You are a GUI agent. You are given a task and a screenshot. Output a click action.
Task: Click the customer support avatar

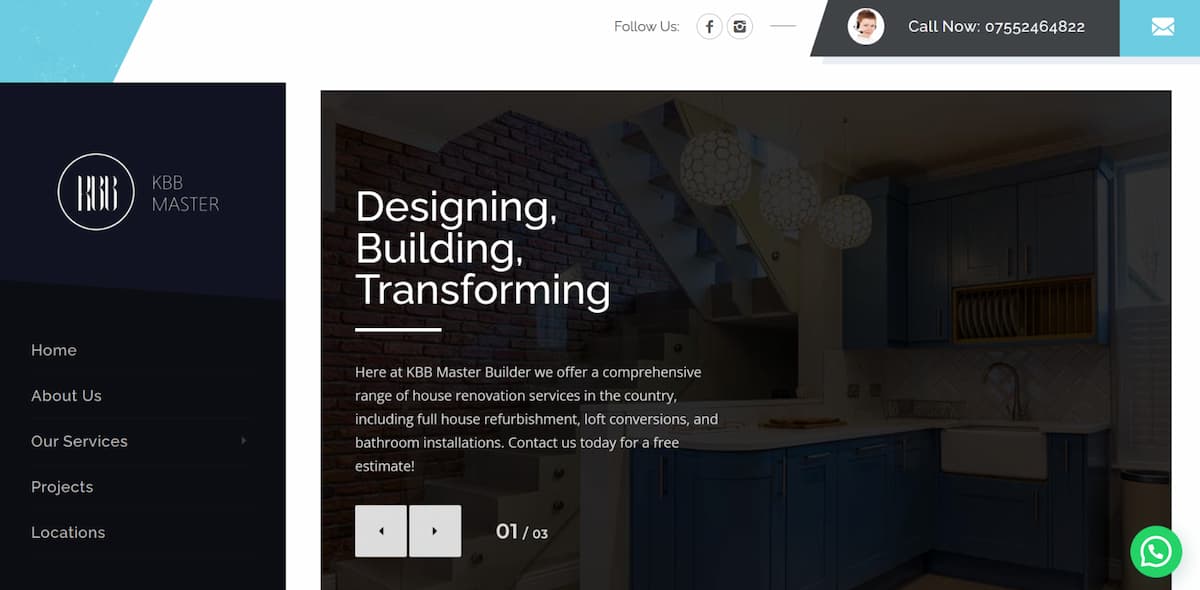[865, 27]
